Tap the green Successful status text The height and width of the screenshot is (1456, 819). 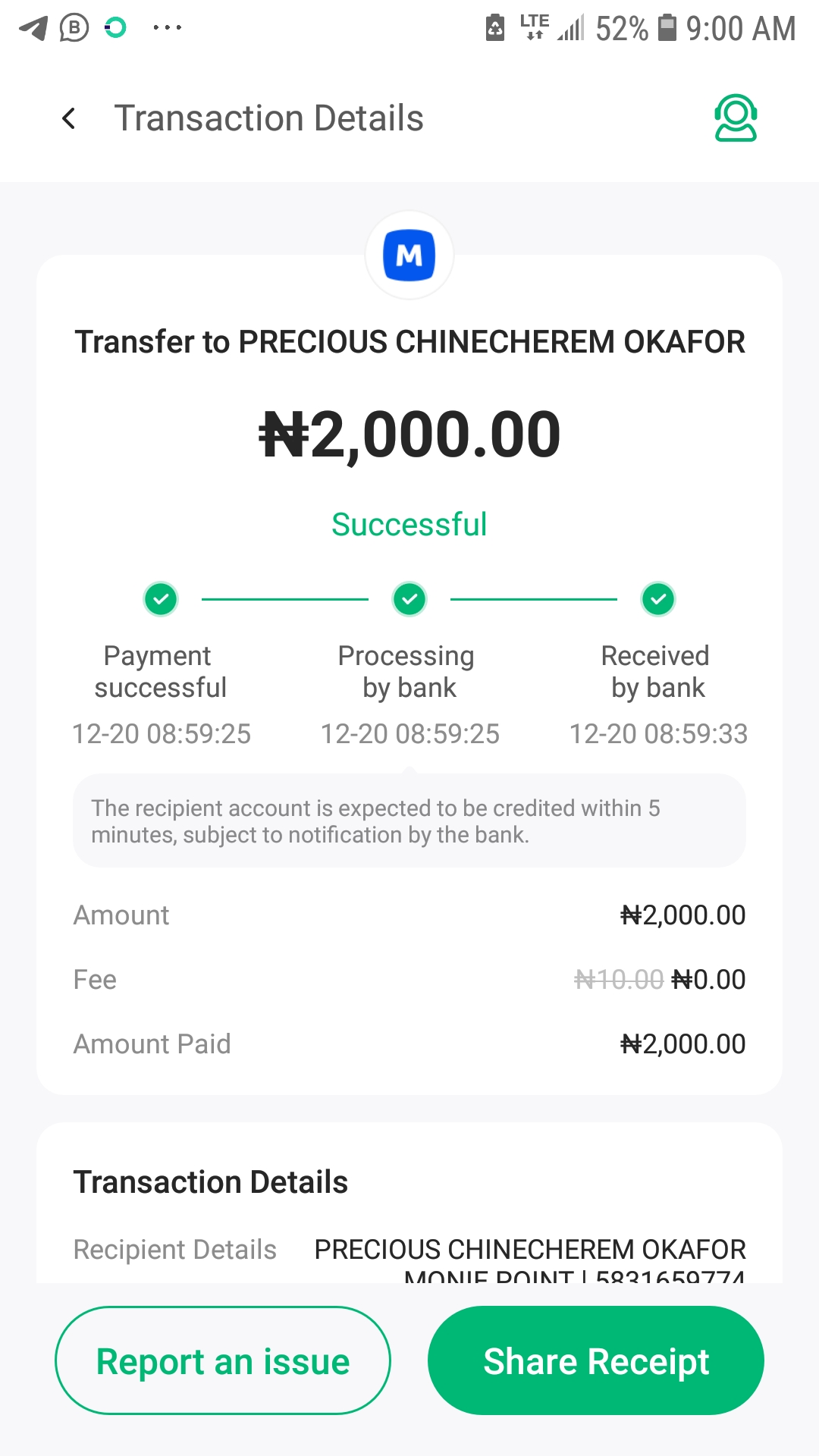409,525
